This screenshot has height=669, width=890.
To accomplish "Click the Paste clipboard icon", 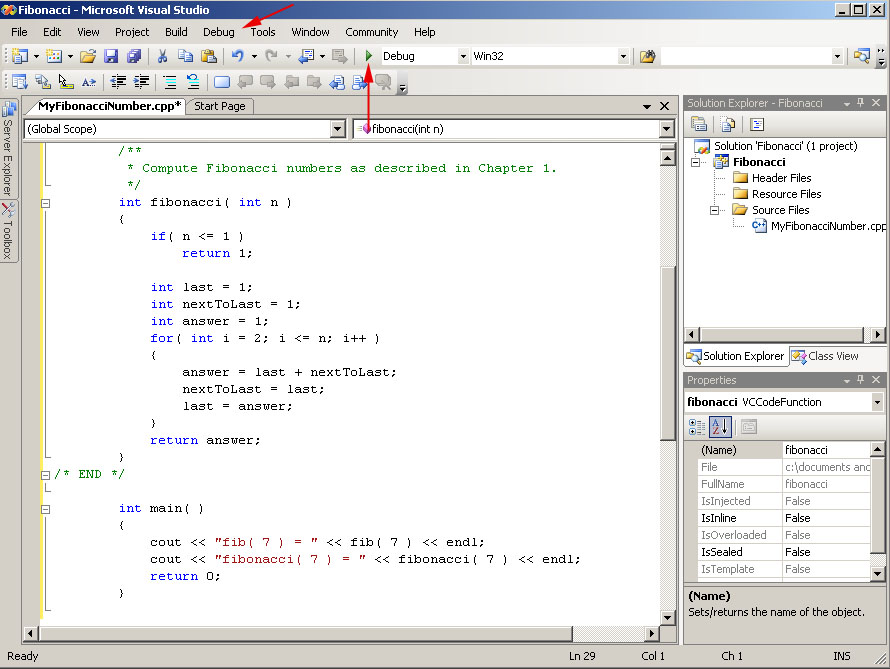I will 209,56.
